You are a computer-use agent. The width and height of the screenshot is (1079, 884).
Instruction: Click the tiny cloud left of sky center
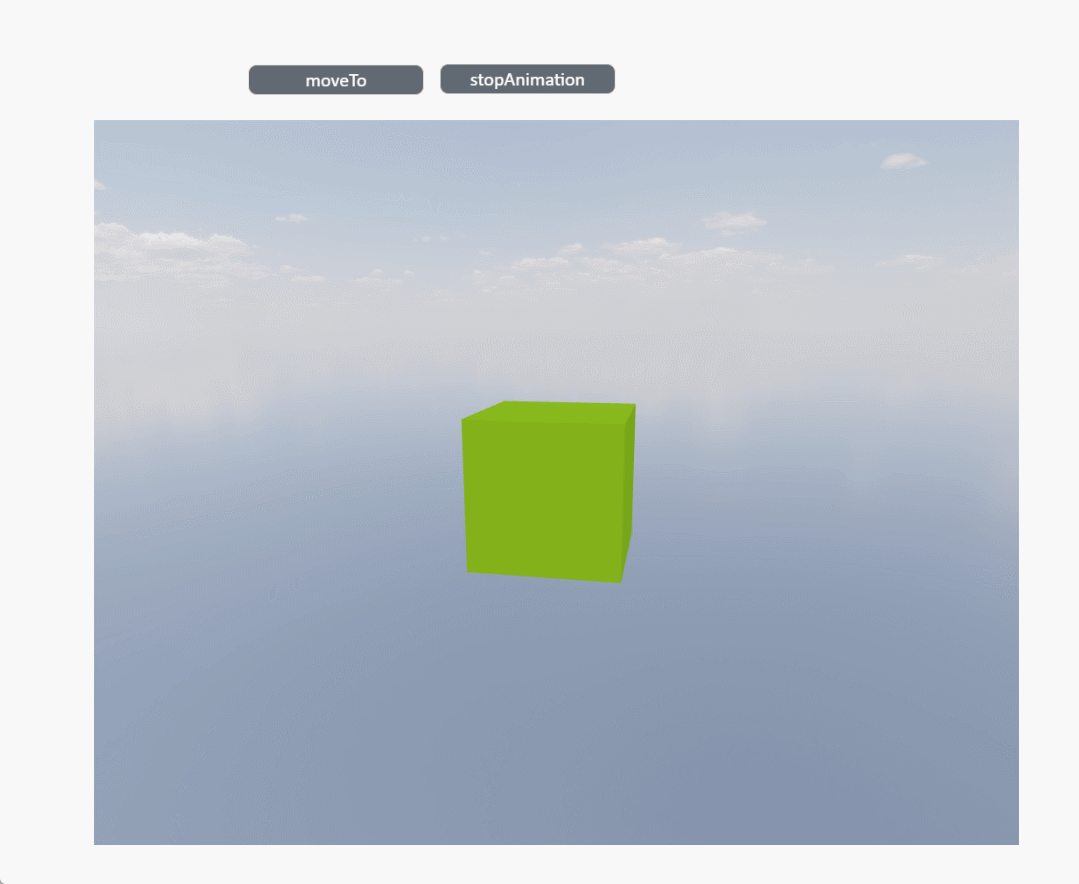tap(292, 217)
